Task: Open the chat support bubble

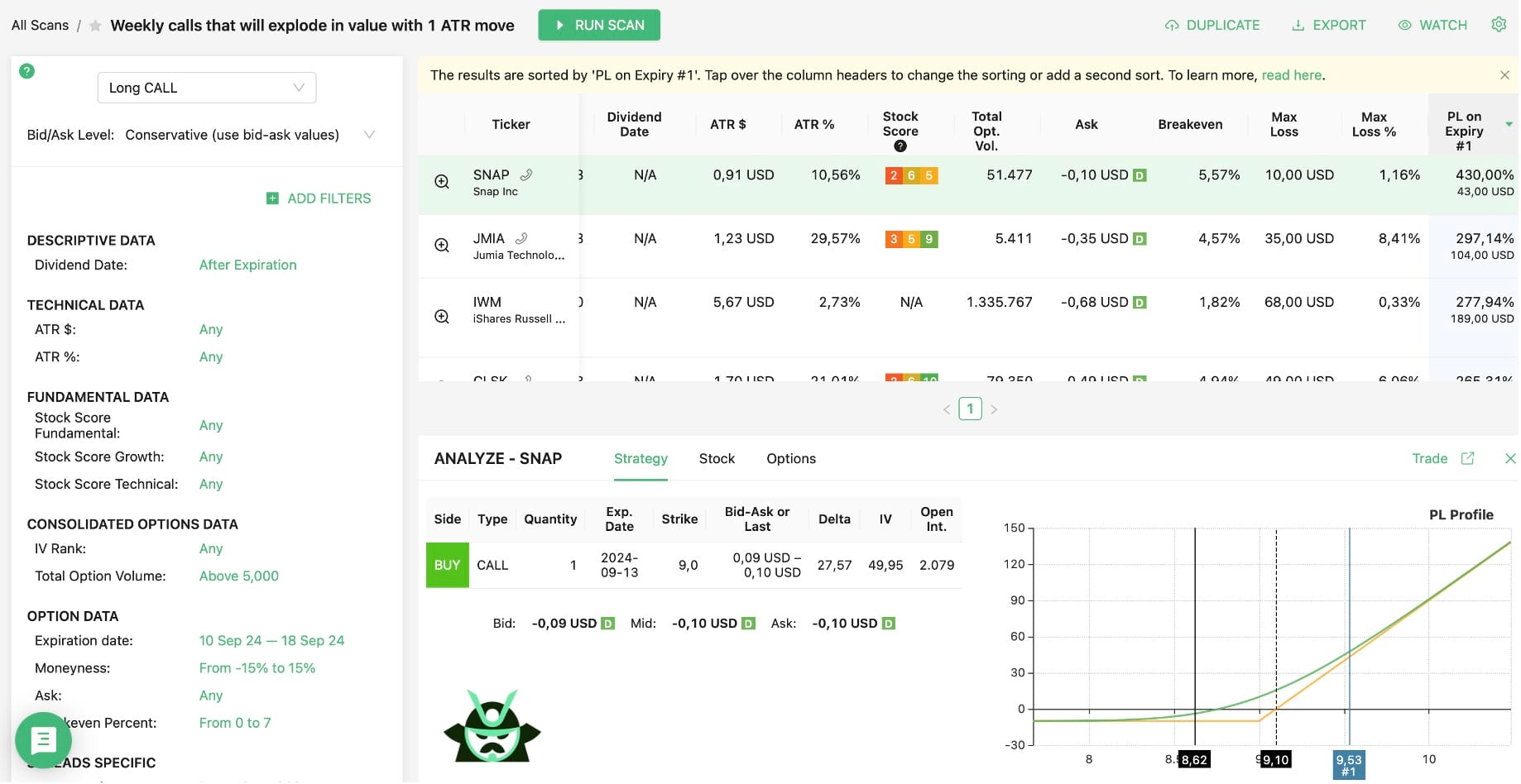Action: [x=43, y=740]
